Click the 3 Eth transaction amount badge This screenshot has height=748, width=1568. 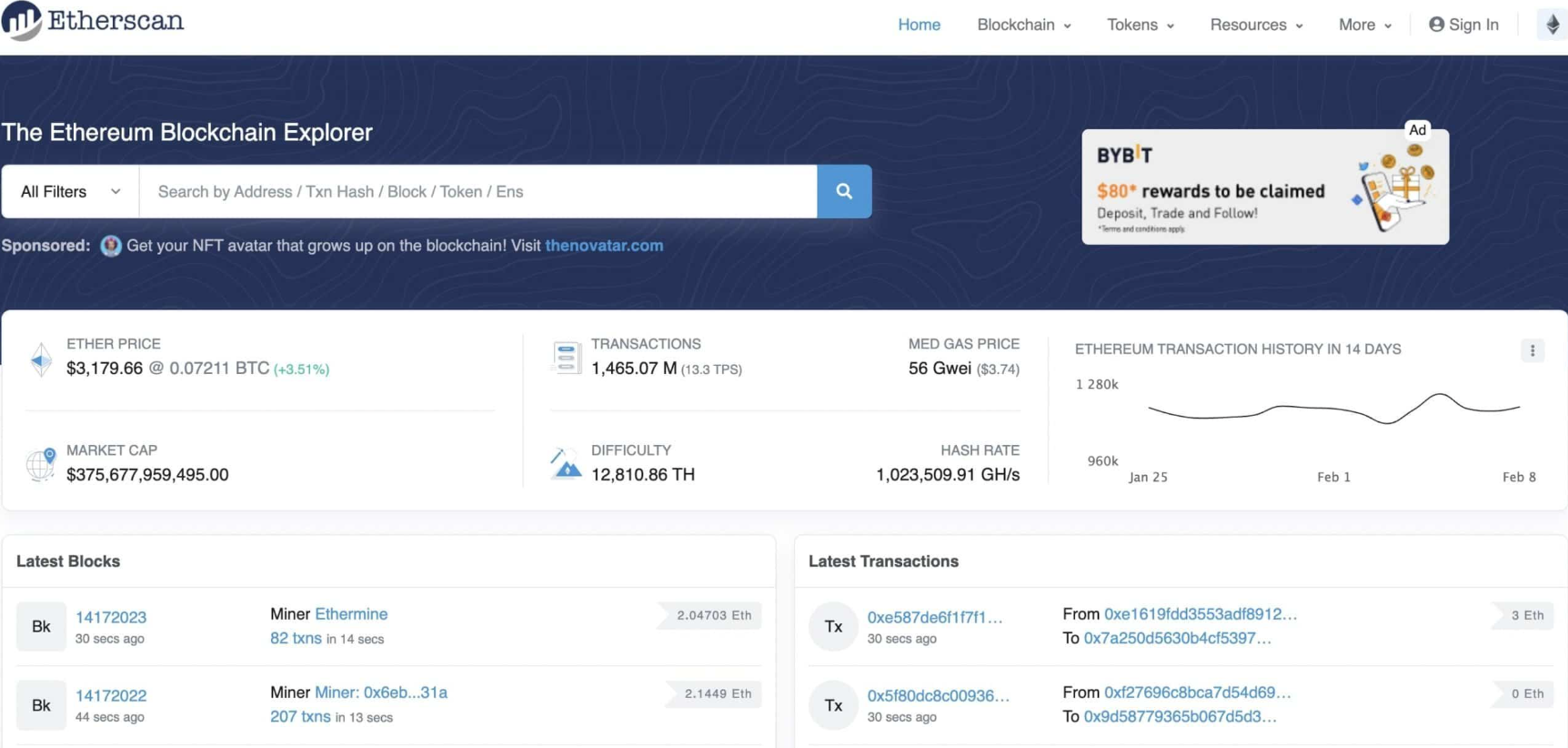coord(1523,615)
